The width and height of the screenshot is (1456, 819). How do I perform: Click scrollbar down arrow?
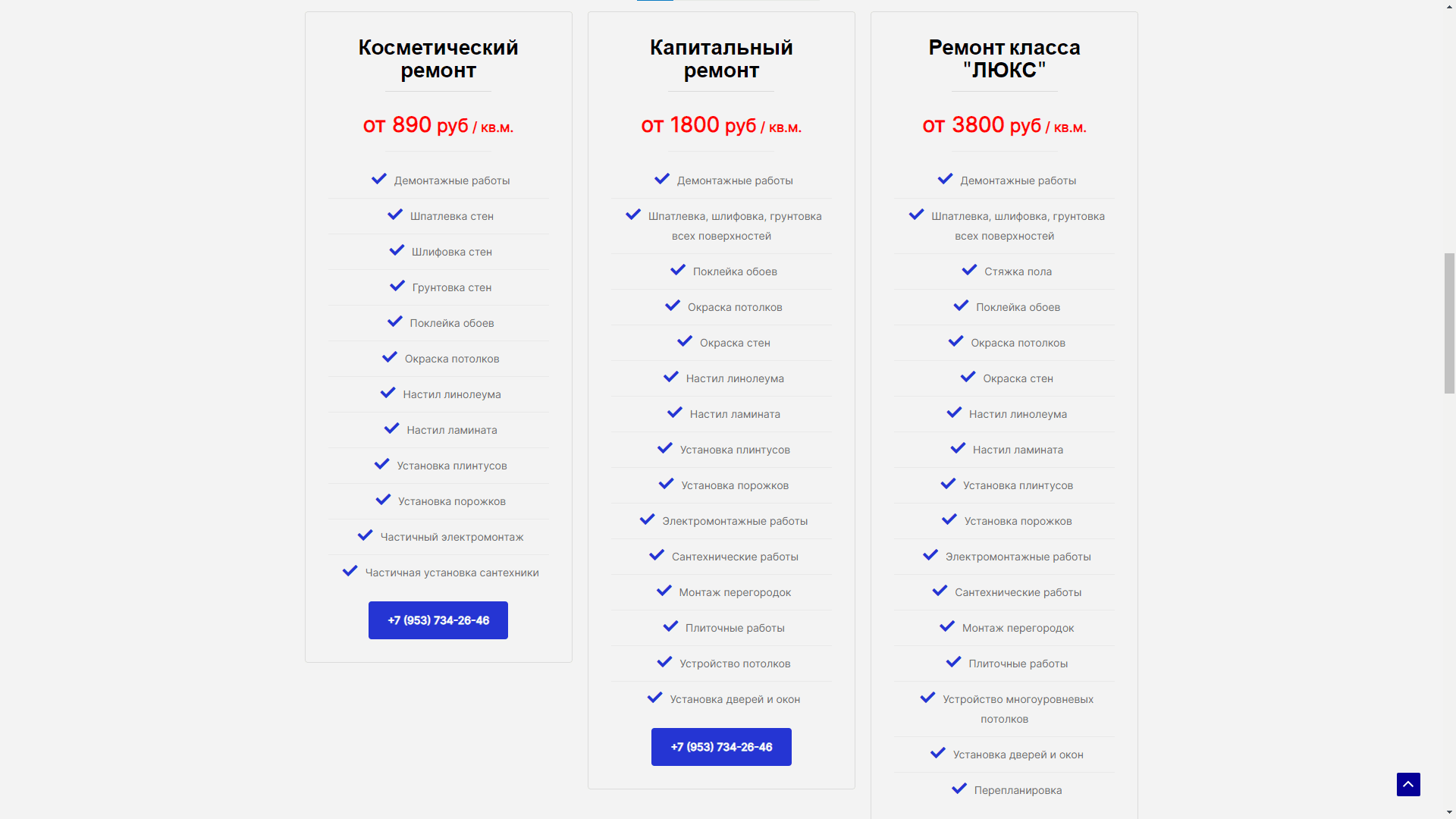coord(1449,812)
